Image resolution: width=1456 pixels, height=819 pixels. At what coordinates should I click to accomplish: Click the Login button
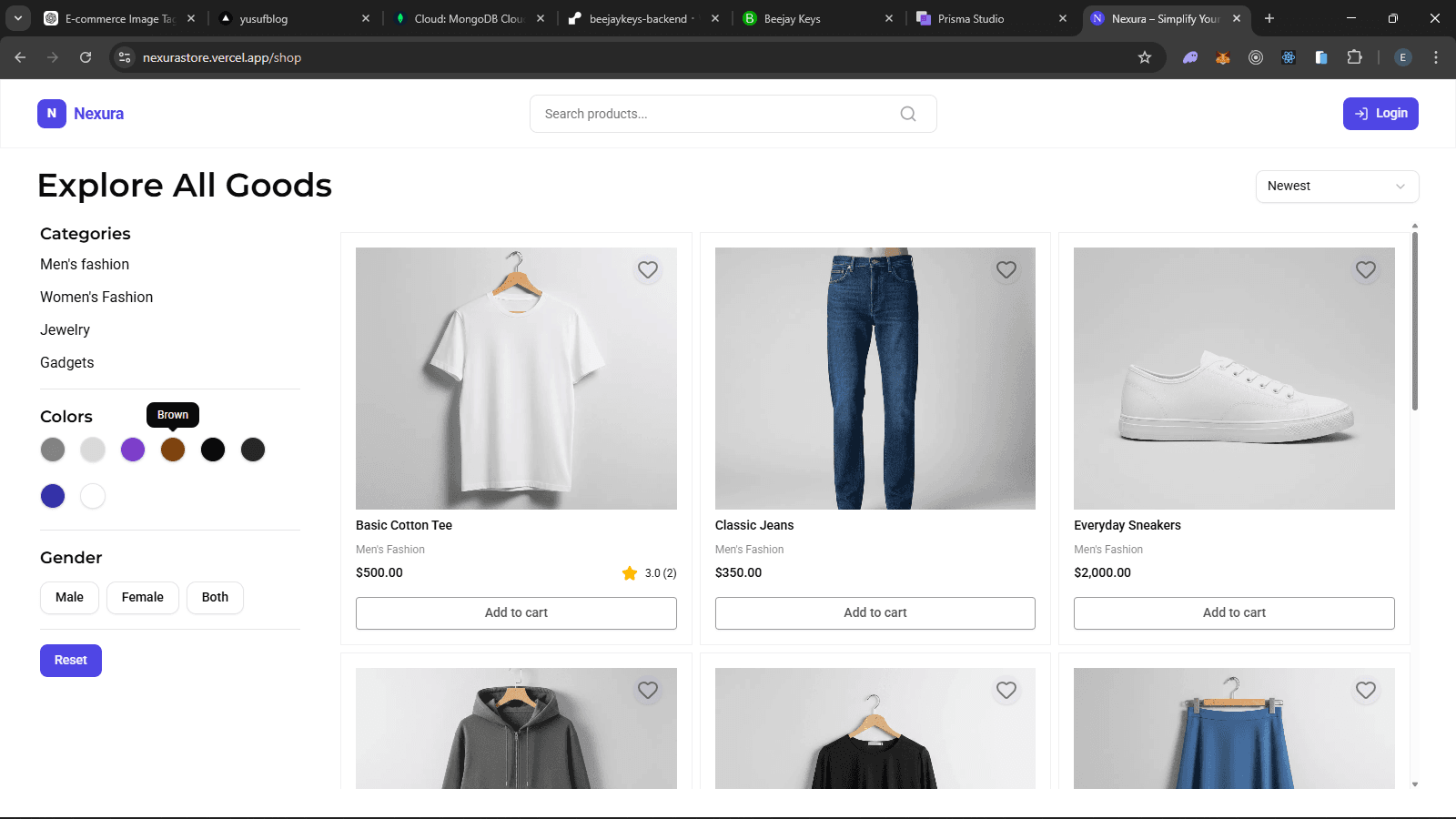pyautogui.click(x=1380, y=114)
